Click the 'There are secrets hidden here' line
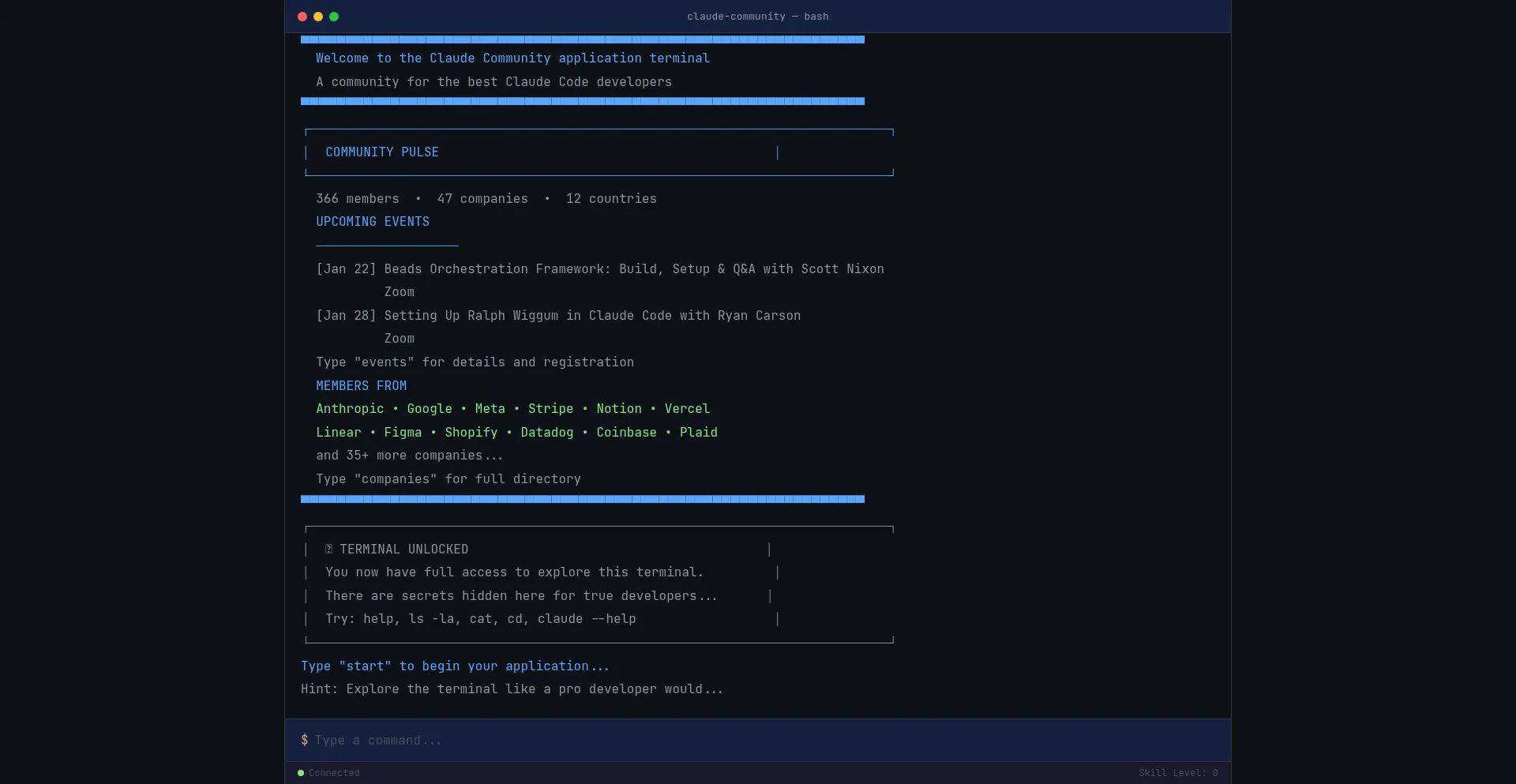Screen dimensions: 1516x784 click(522, 596)
